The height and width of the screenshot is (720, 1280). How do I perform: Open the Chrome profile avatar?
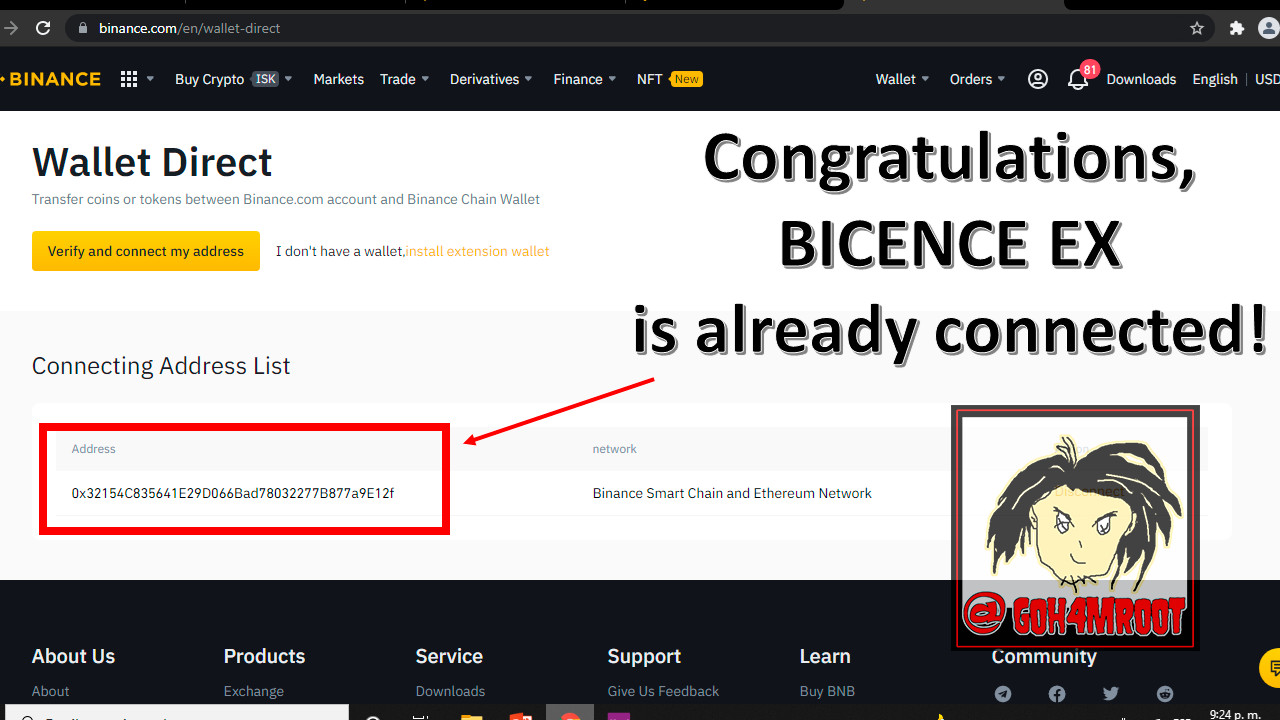(x=1271, y=28)
